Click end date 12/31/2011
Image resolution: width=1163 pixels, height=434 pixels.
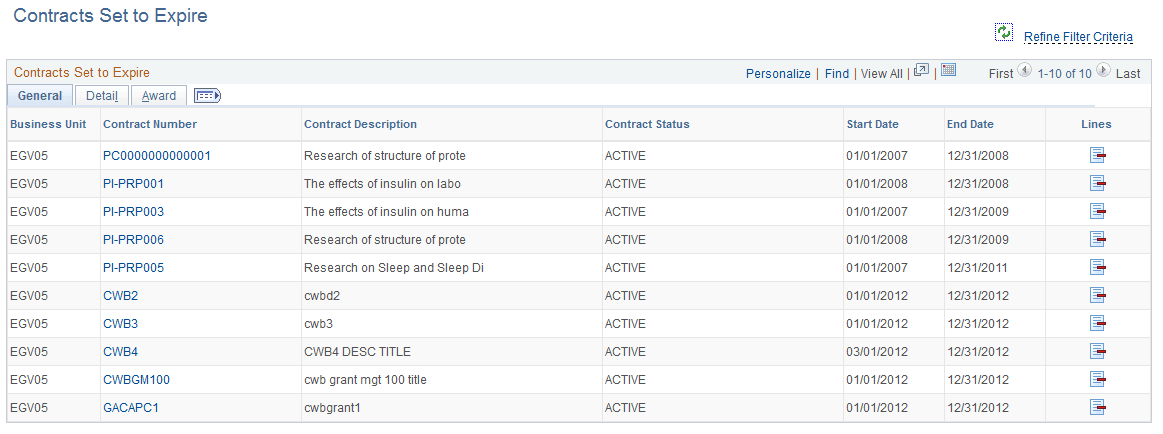click(978, 268)
